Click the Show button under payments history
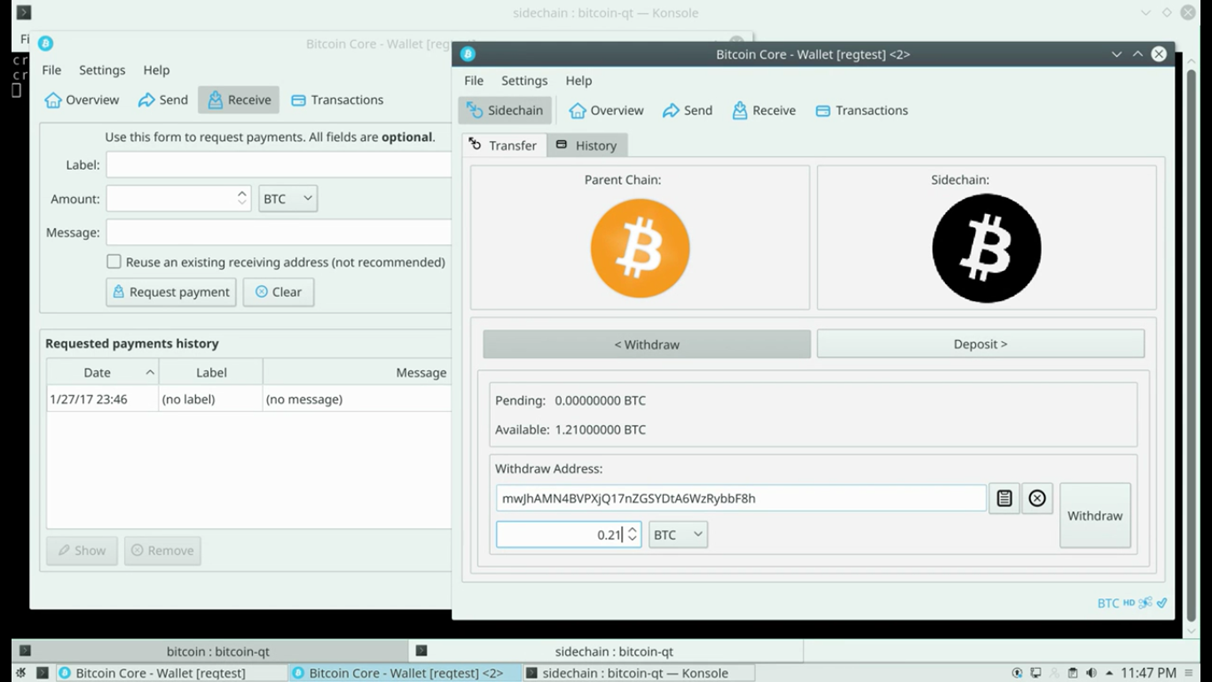This screenshot has width=1212, height=682. click(x=82, y=550)
